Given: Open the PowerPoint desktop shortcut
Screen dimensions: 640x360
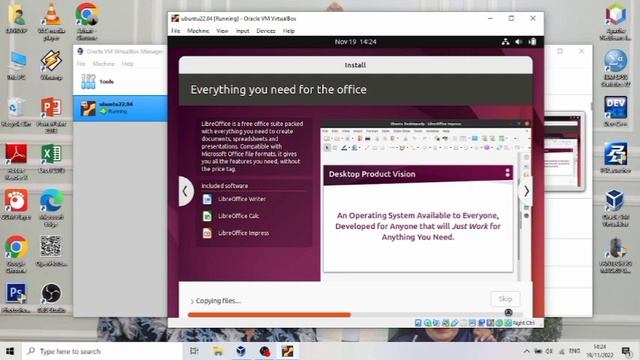Looking at the screenshot, I should 51,114.
